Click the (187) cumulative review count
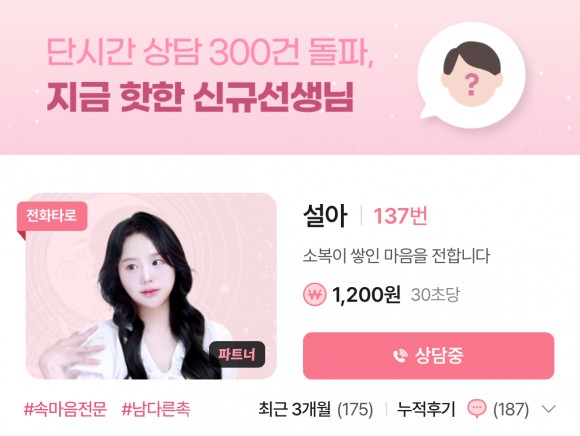The width and height of the screenshot is (580, 436). [x=511, y=409]
